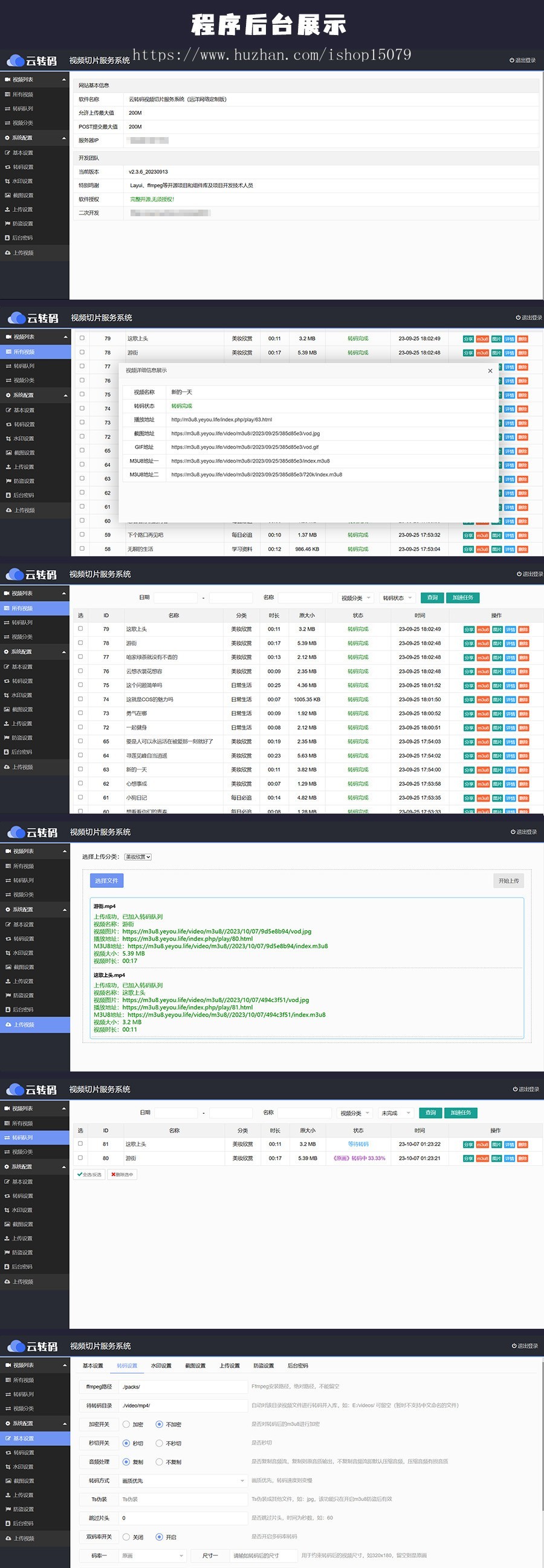Open the 未完成 status filter dropdown
The height and width of the screenshot is (1568, 544).
click(x=396, y=1113)
